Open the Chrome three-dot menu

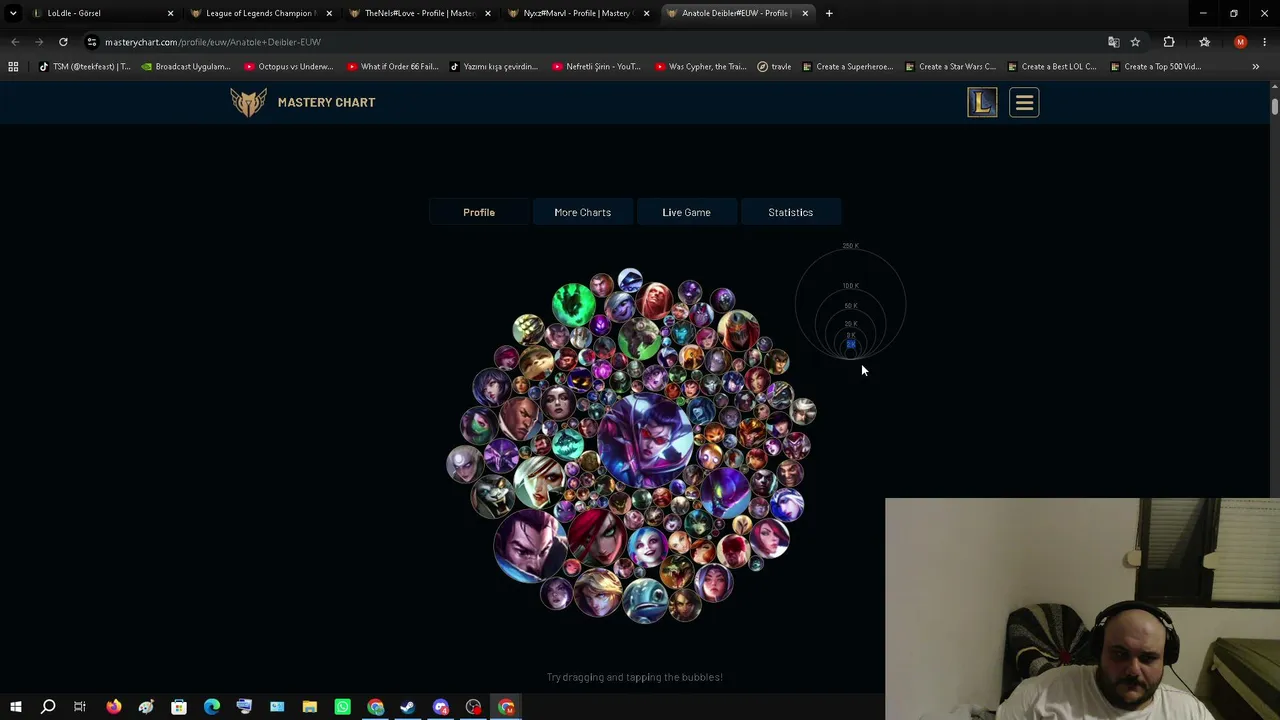[x=1265, y=42]
